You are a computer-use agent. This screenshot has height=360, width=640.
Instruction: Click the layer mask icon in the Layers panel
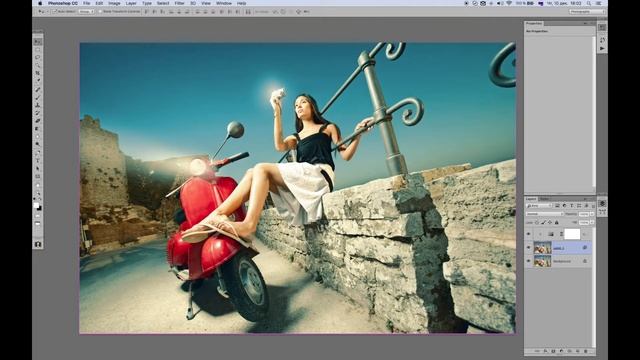click(x=553, y=351)
